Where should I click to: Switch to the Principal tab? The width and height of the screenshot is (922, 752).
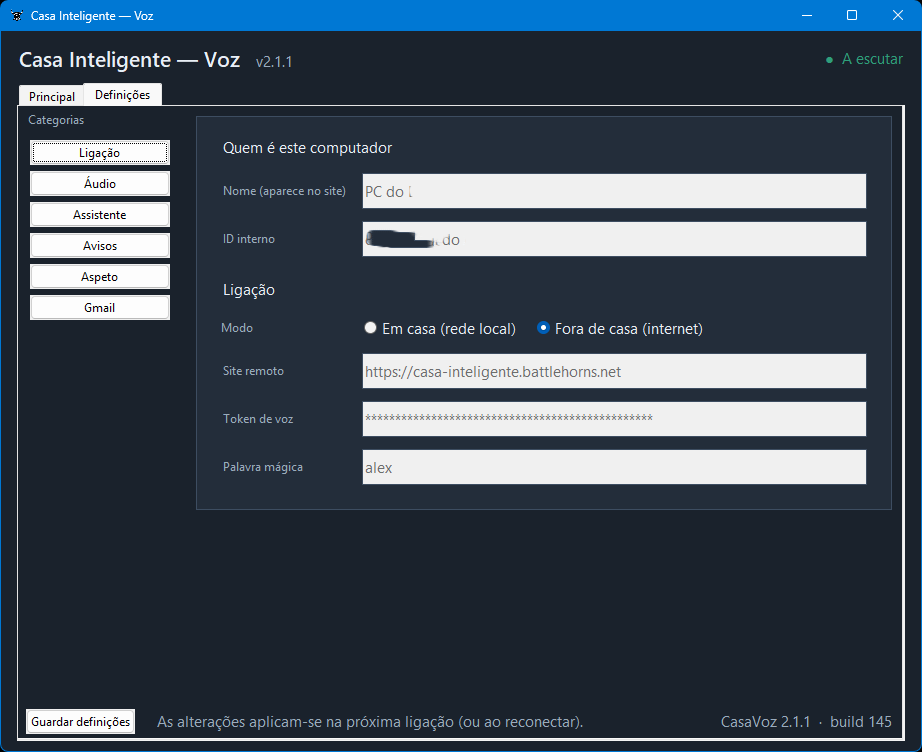(x=52, y=96)
